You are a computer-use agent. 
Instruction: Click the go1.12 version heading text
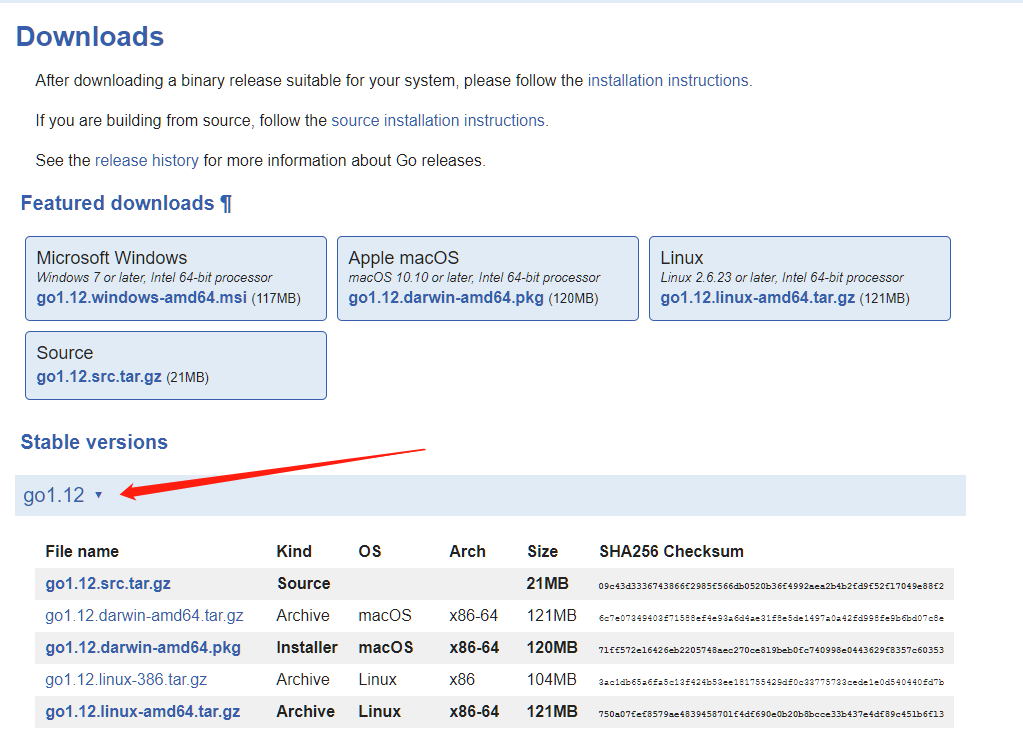point(53,495)
